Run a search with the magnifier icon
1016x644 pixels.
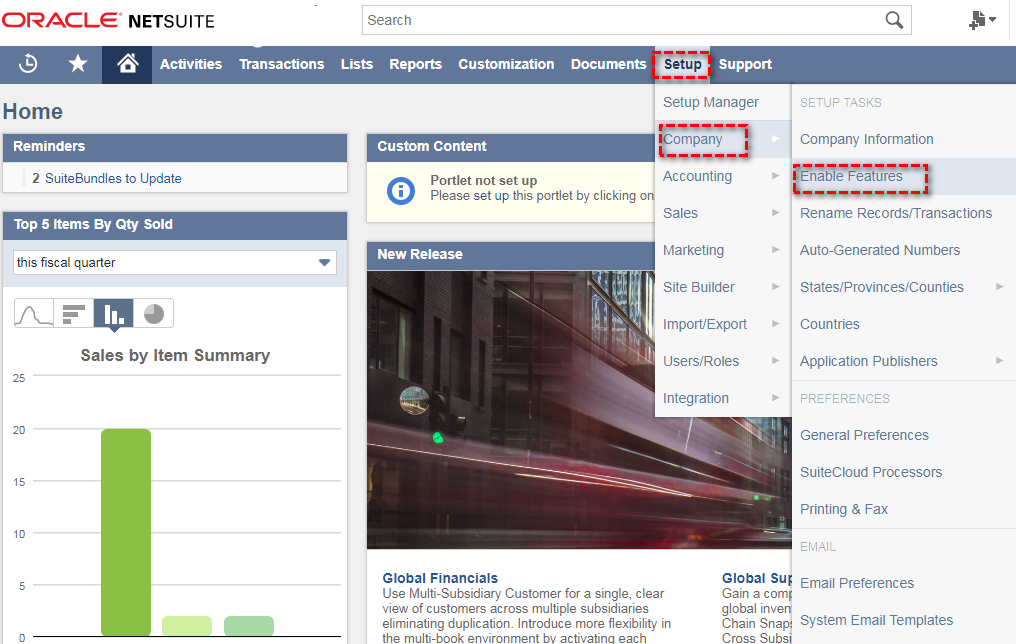893,20
